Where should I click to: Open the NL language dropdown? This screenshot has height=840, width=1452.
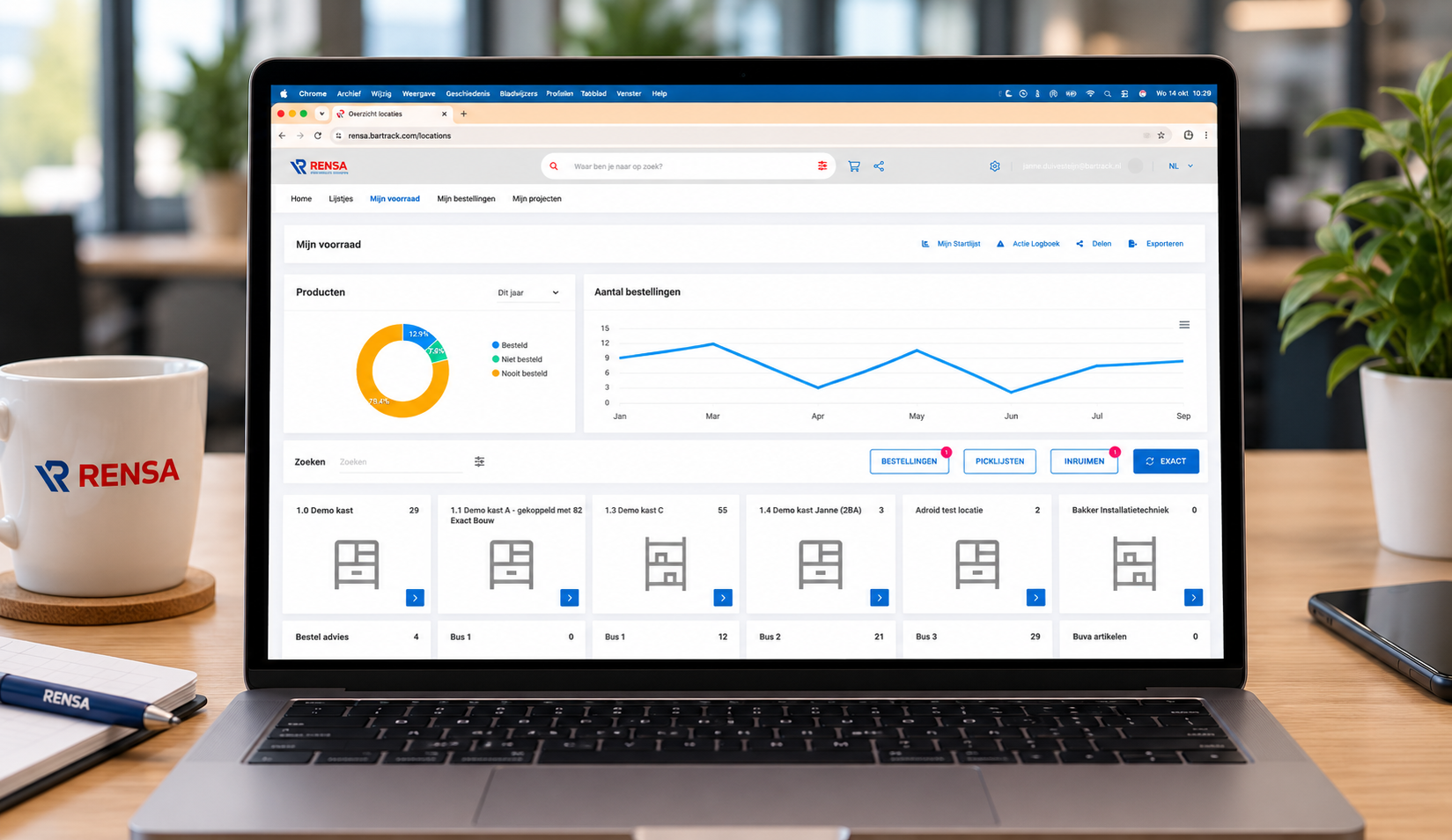pyautogui.click(x=1181, y=166)
